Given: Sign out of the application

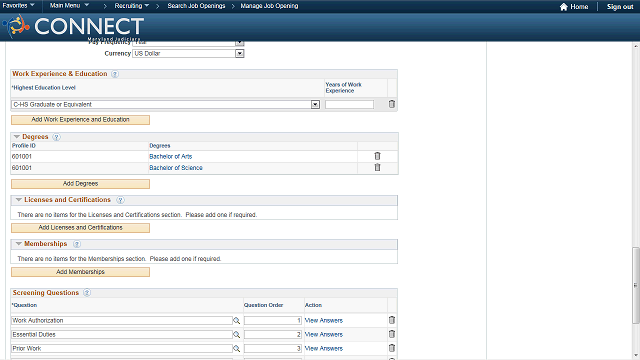Looking at the screenshot, I should click(620, 7).
